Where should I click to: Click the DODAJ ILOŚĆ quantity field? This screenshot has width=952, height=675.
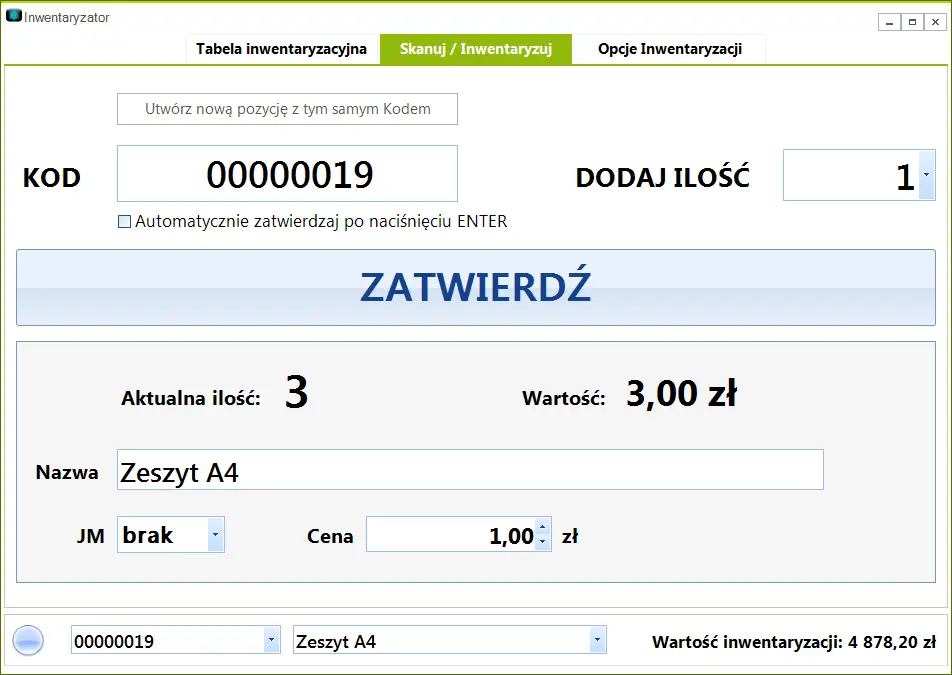coord(851,175)
